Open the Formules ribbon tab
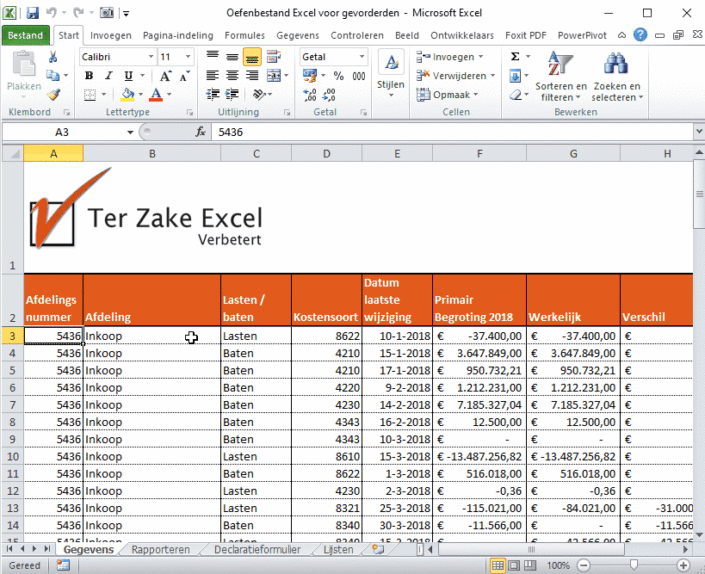The height and width of the screenshot is (574, 705). (245, 35)
